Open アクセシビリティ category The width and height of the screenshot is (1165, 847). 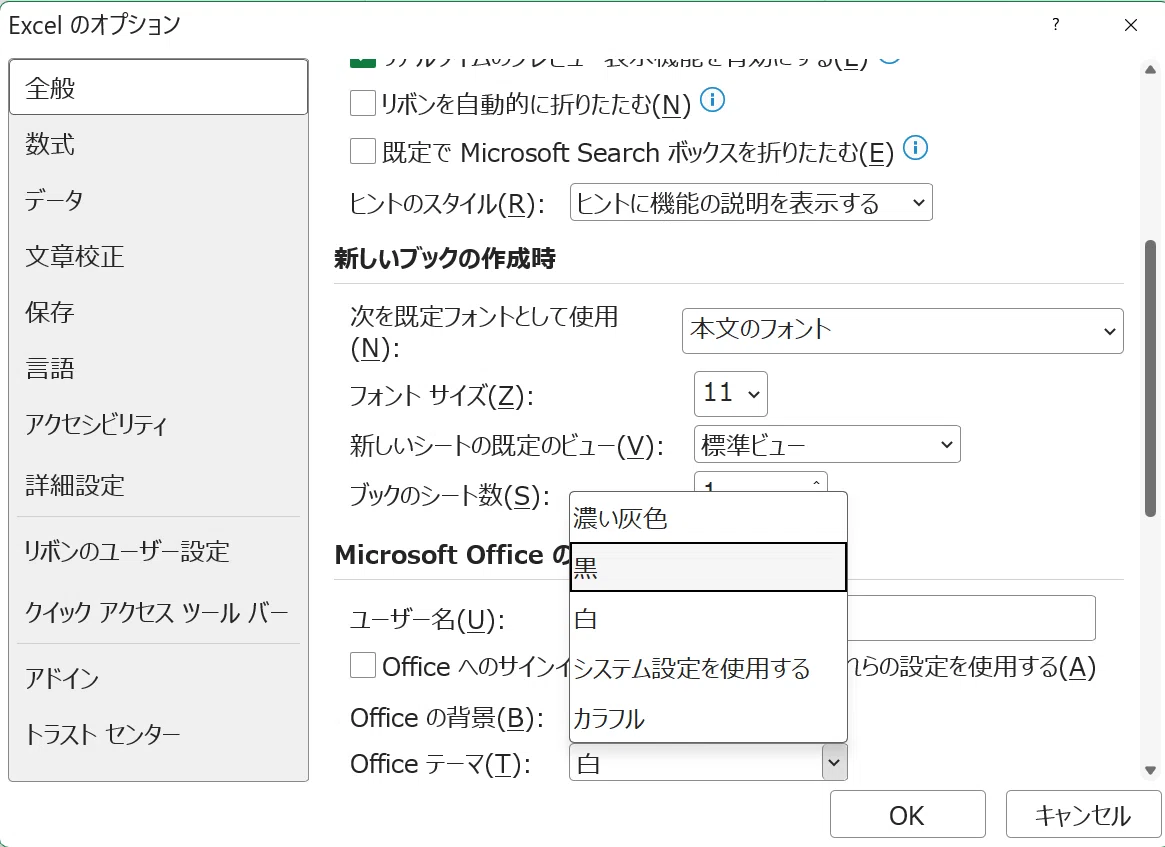158,424
